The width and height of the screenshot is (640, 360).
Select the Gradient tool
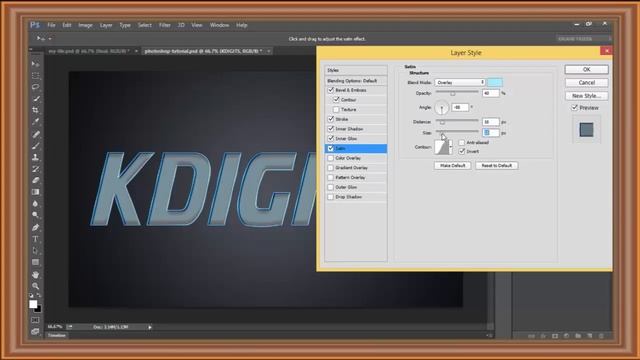point(36,192)
